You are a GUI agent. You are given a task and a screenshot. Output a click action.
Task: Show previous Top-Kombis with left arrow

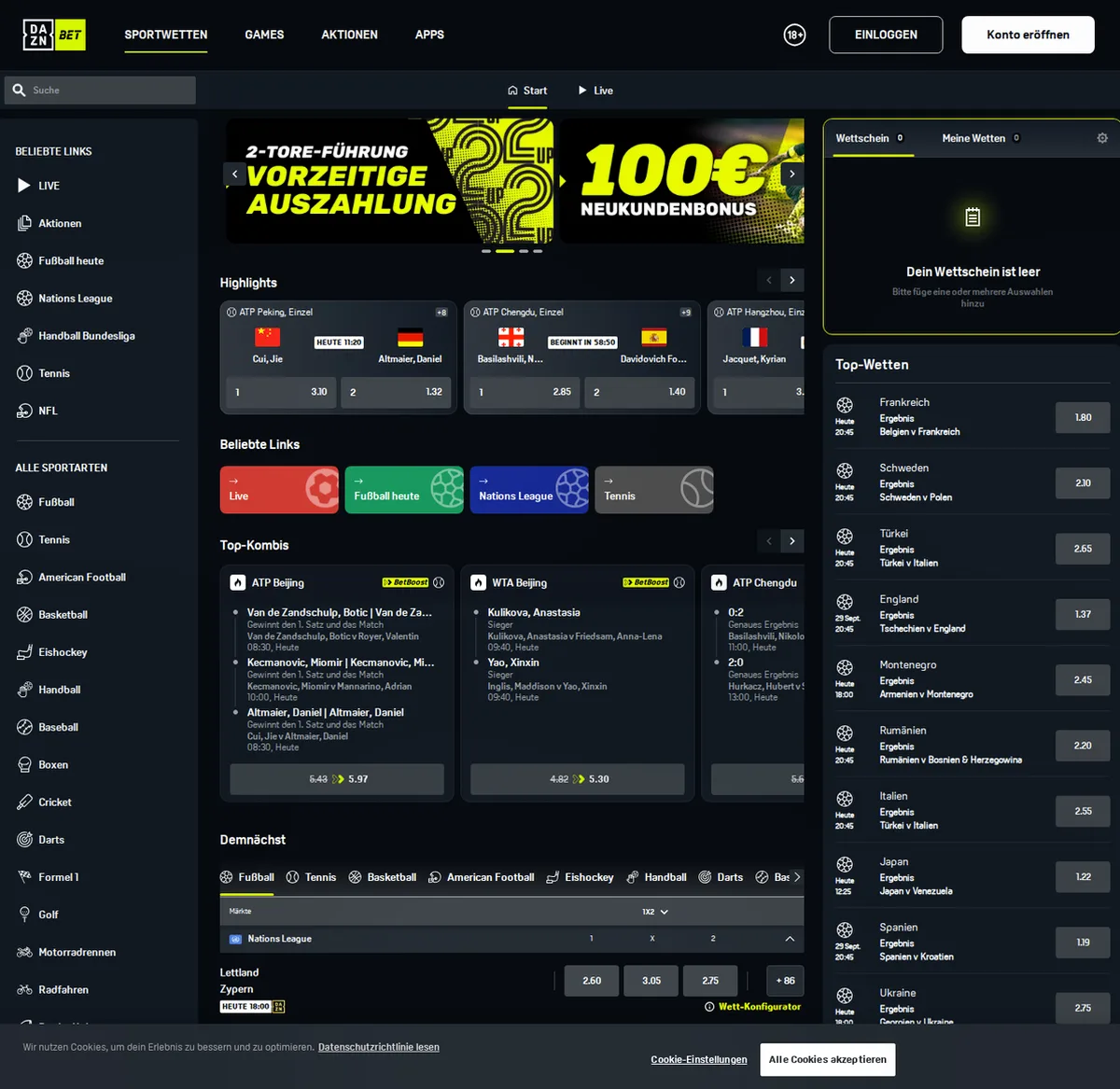769,540
